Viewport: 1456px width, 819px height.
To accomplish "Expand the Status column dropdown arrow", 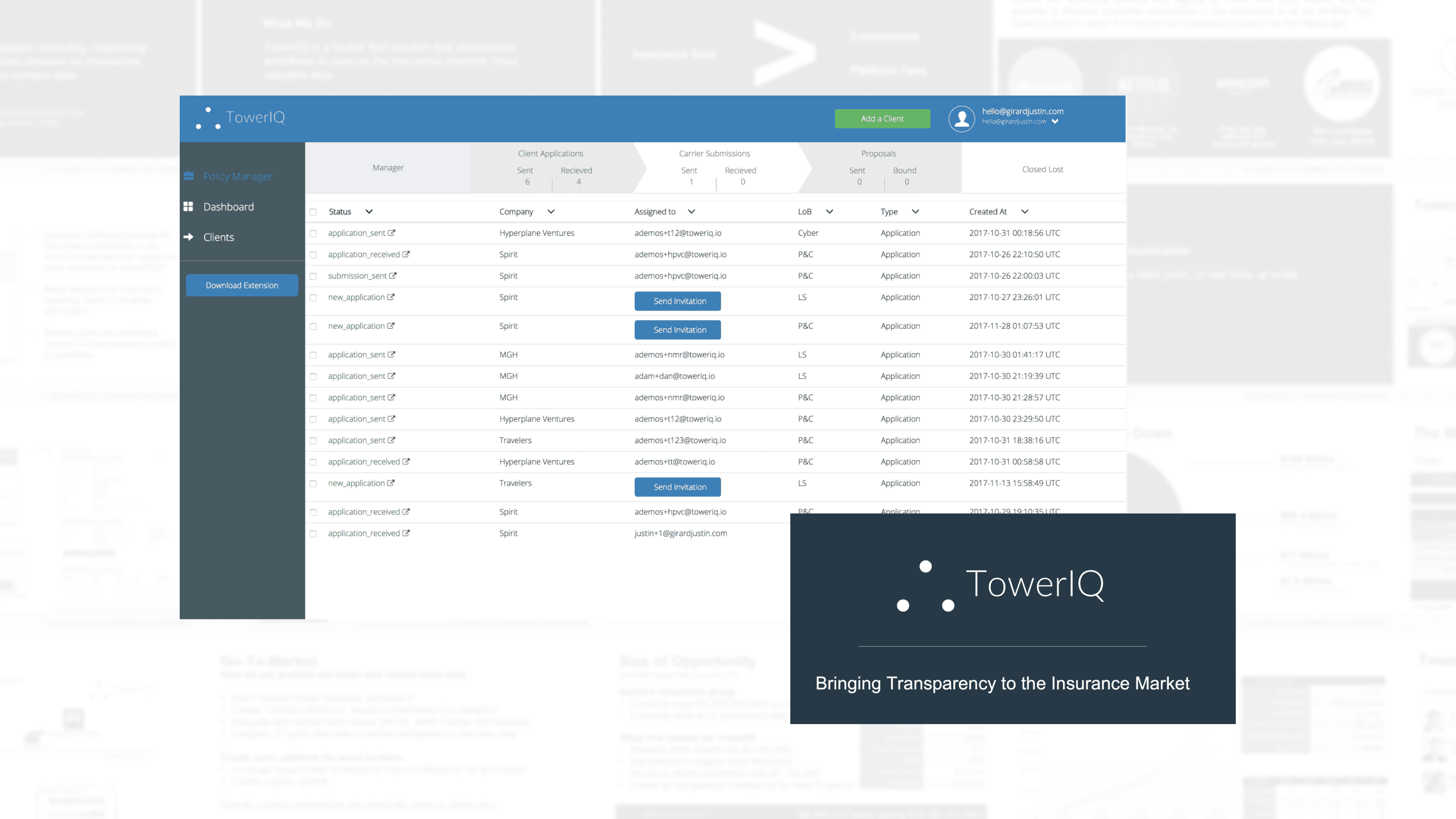I will [369, 212].
